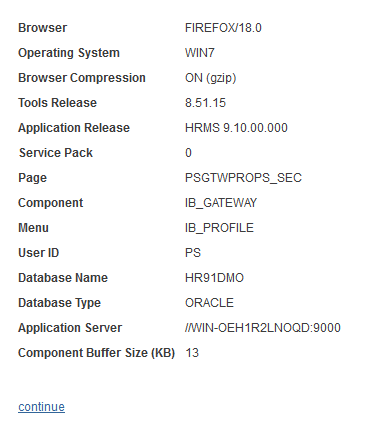
Task: Select the FIREFOX/18.0 value
Action: pyautogui.click(x=223, y=28)
